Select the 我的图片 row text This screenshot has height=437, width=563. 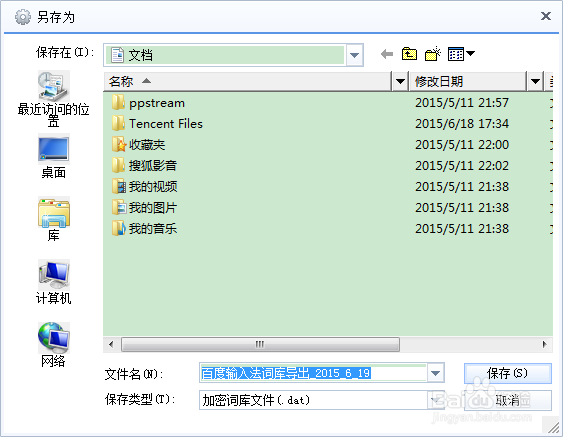(x=153, y=208)
